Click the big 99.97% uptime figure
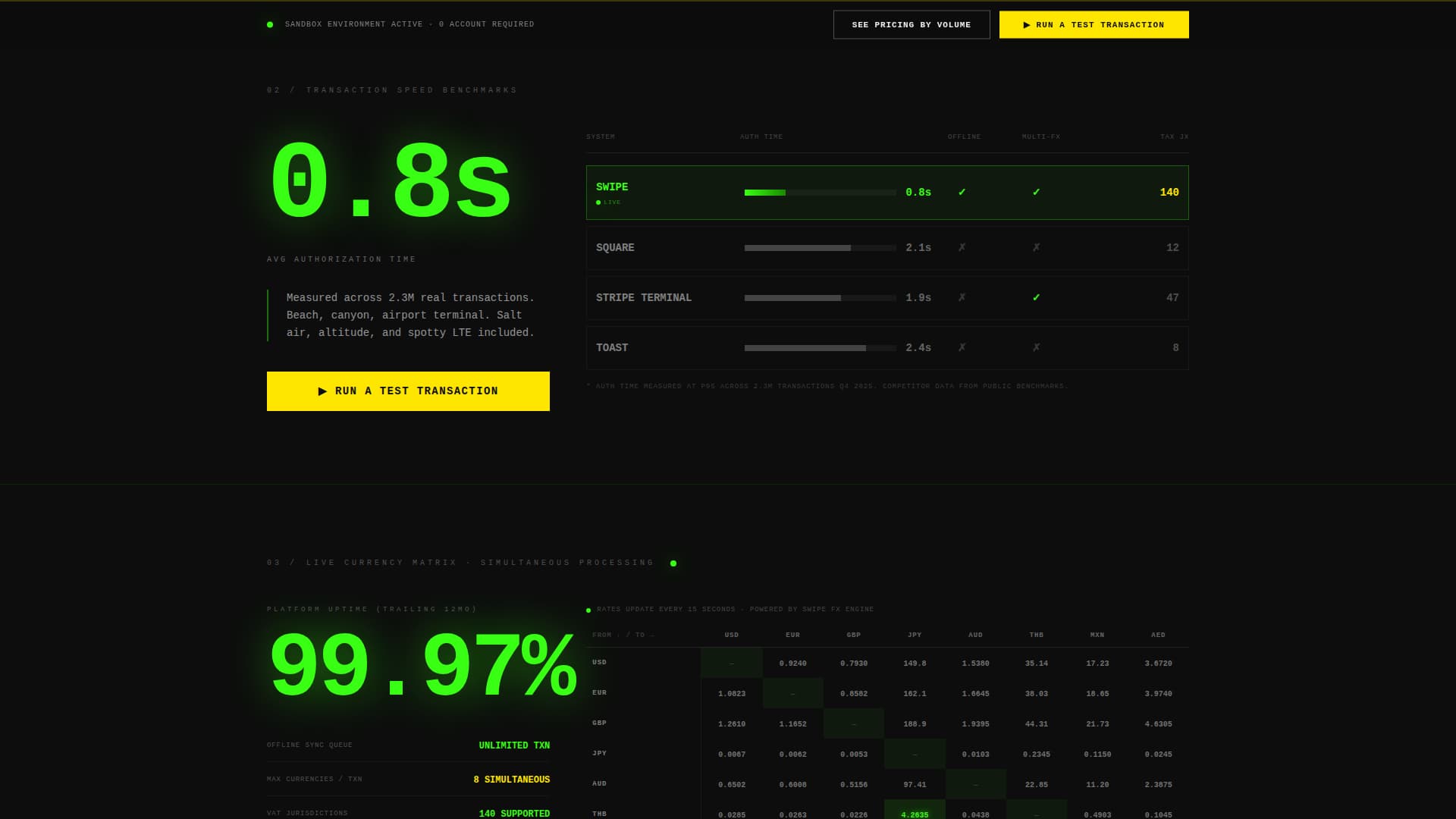The width and height of the screenshot is (1456, 819). coord(422,667)
